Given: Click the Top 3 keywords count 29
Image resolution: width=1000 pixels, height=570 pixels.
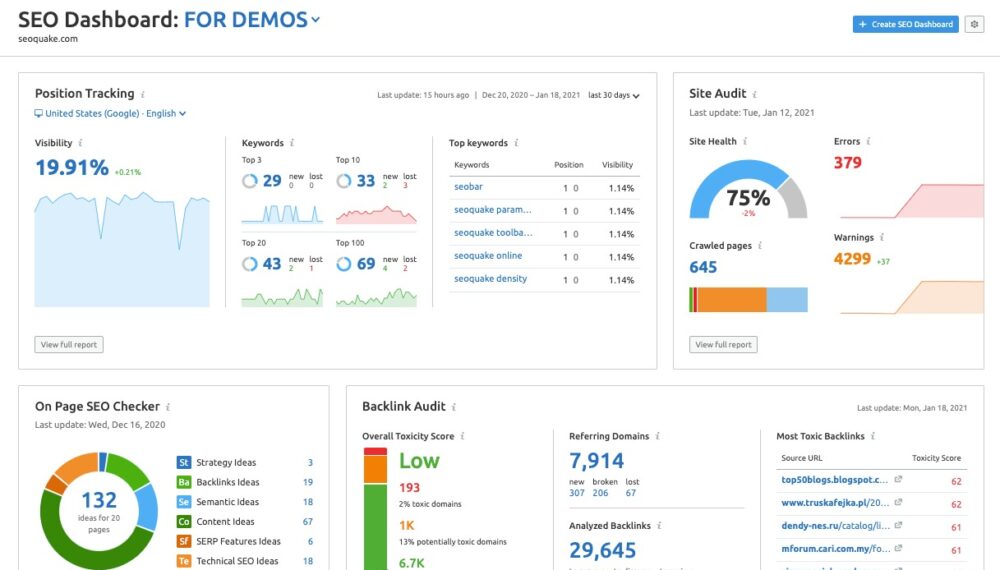Looking at the screenshot, I should coord(272,181).
